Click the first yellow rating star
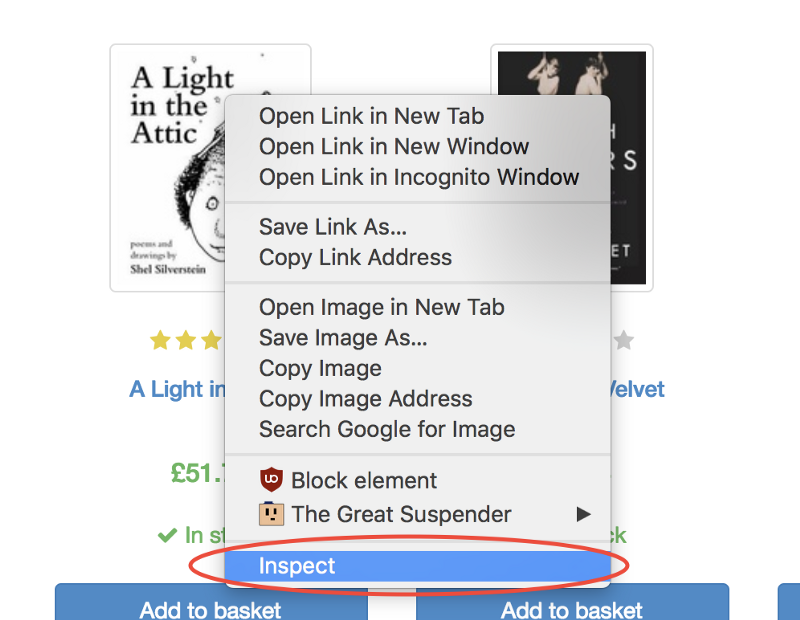Image resolution: width=800 pixels, height=620 pixels. click(160, 341)
